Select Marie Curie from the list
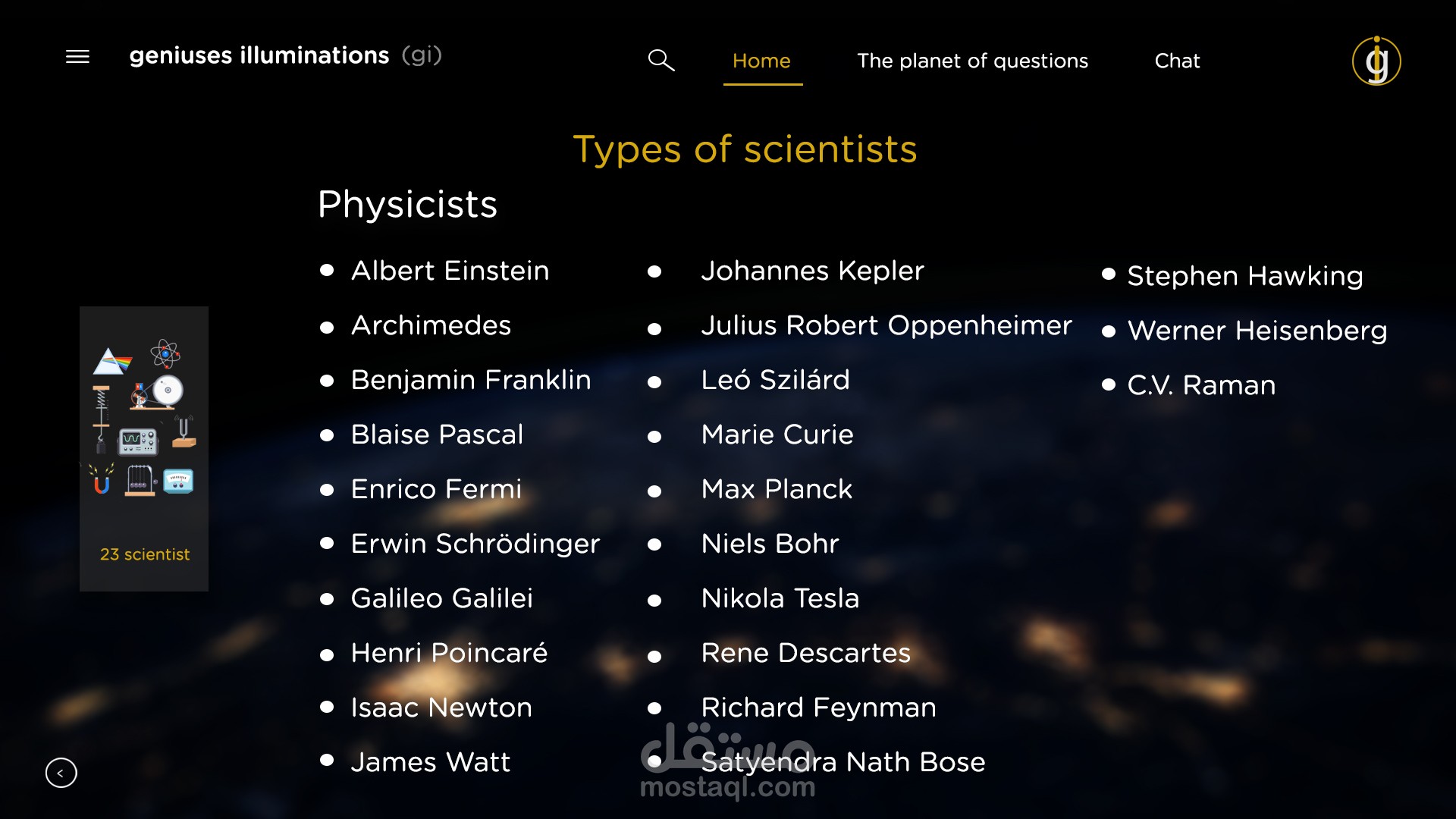The height and width of the screenshot is (819, 1456). tap(777, 435)
